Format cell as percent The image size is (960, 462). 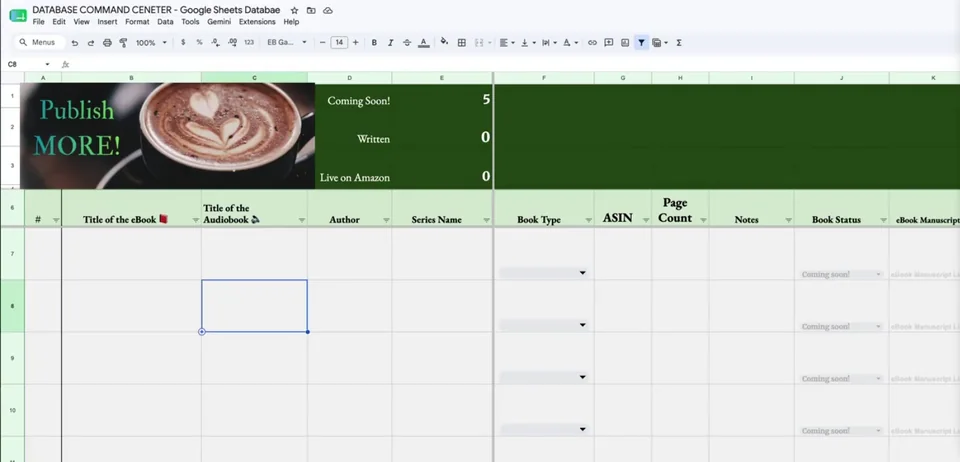click(x=199, y=43)
